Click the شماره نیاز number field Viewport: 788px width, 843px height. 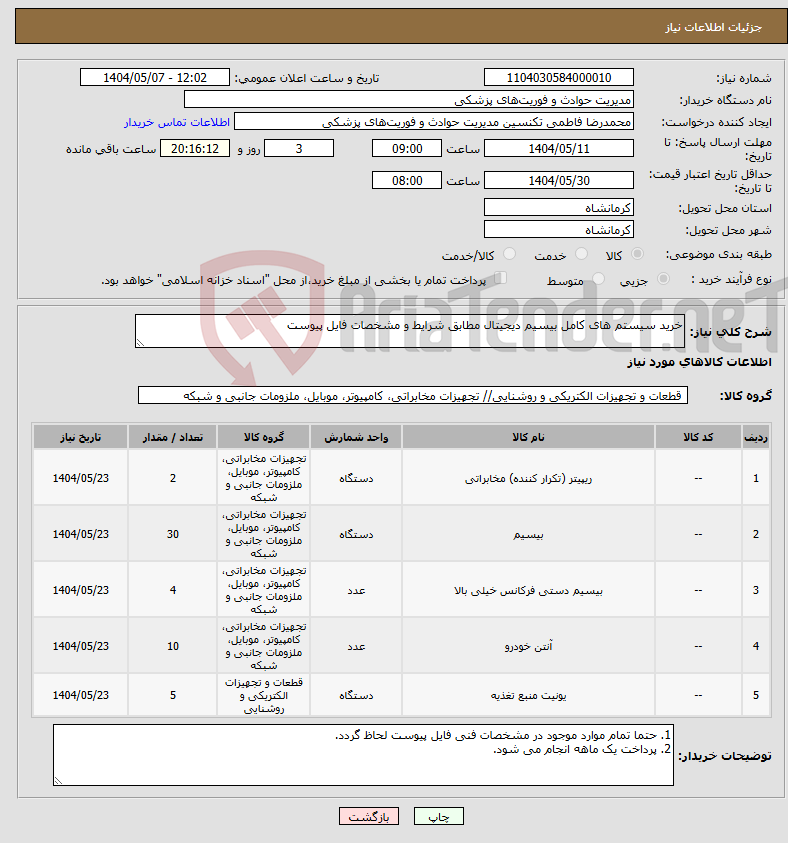click(558, 77)
